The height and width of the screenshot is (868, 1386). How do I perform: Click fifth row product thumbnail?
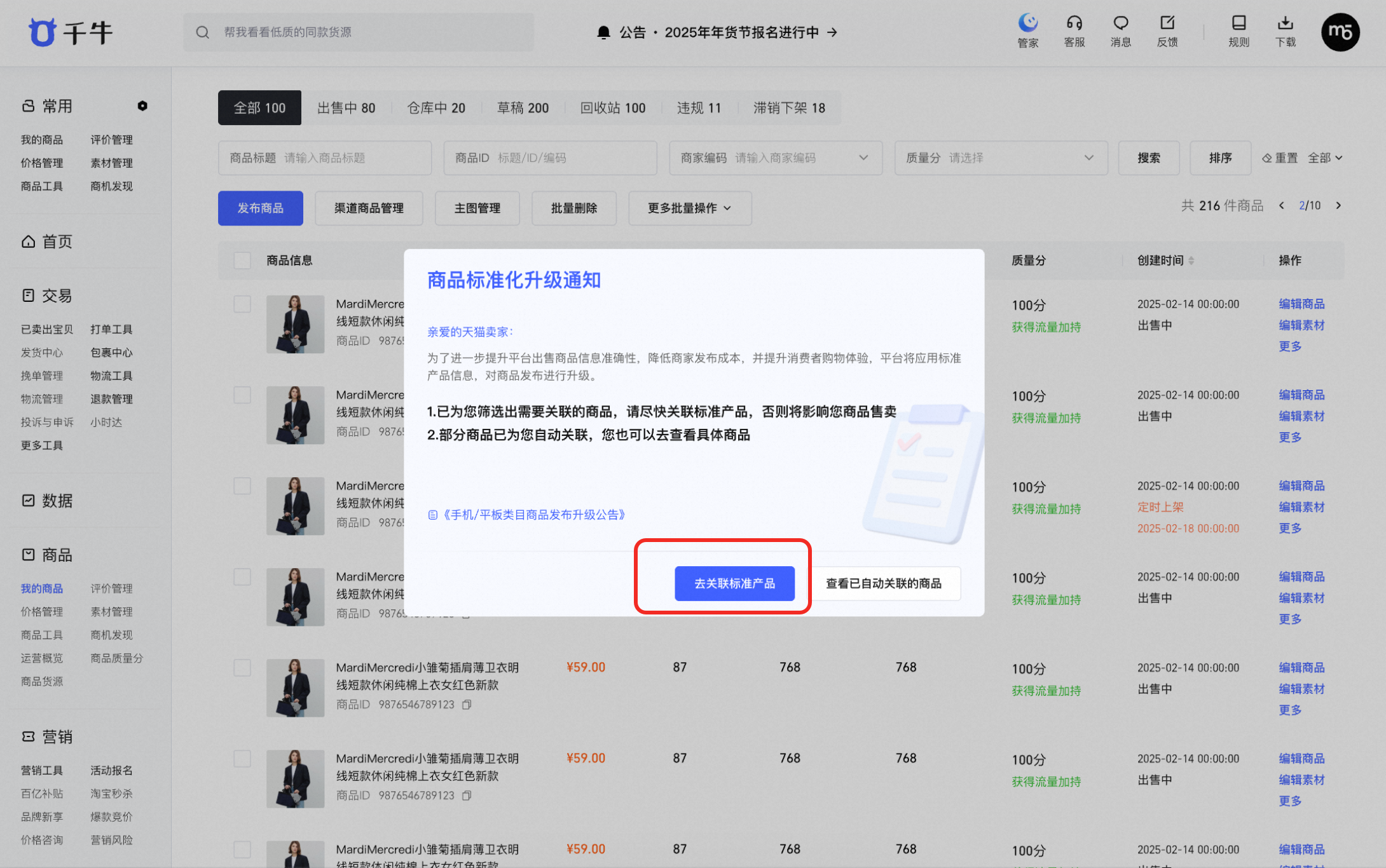[295, 688]
